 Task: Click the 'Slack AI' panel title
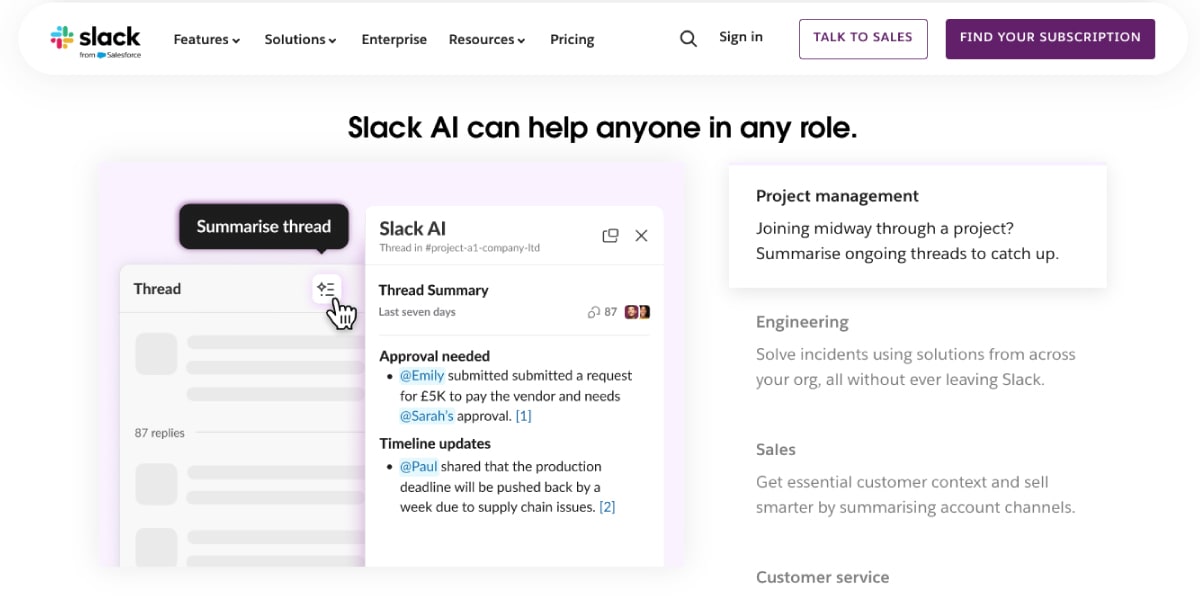[413, 228]
